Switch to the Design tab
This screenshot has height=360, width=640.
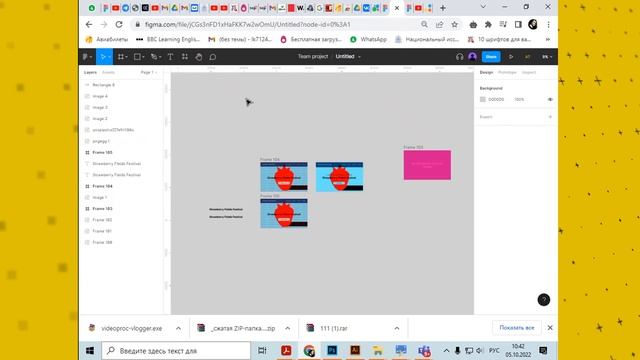pos(486,72)
